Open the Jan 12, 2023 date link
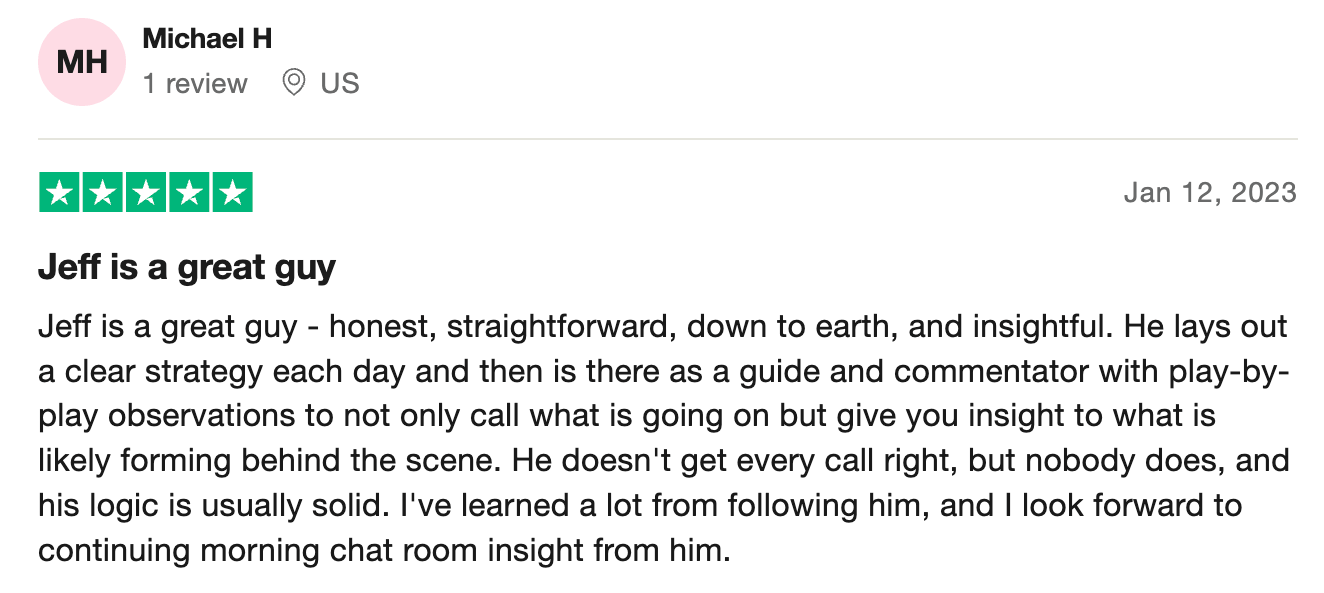 coord(1210,192)
